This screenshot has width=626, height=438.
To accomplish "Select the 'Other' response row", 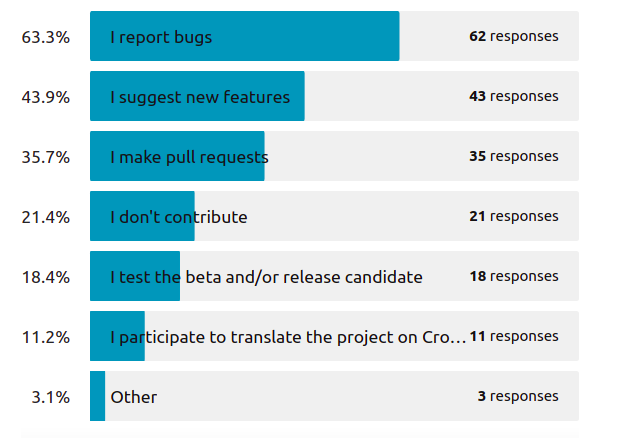I will coord(334,396).
